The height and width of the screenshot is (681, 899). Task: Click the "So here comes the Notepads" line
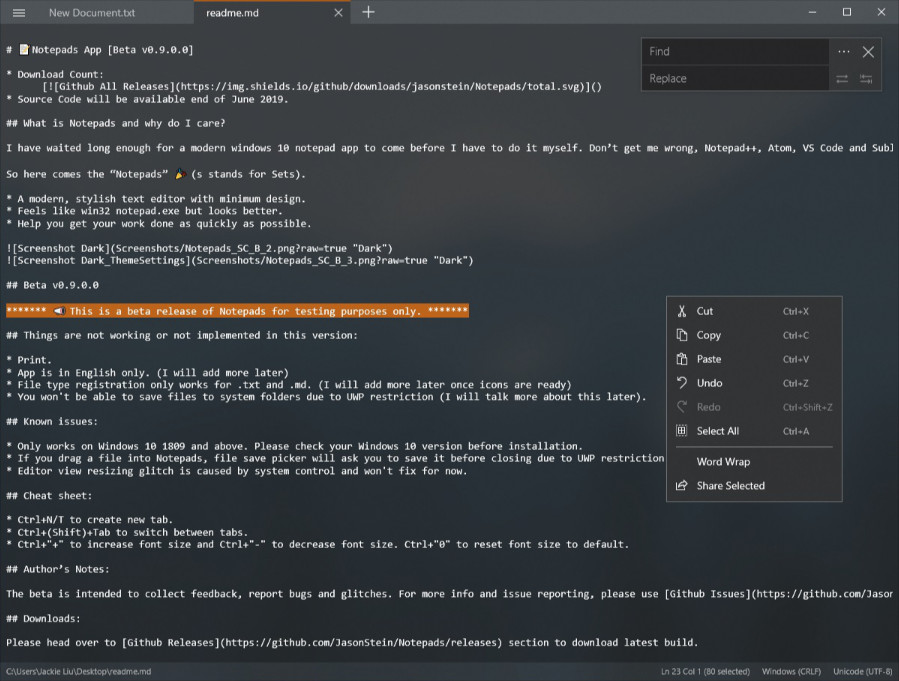[x=156, y=174]
